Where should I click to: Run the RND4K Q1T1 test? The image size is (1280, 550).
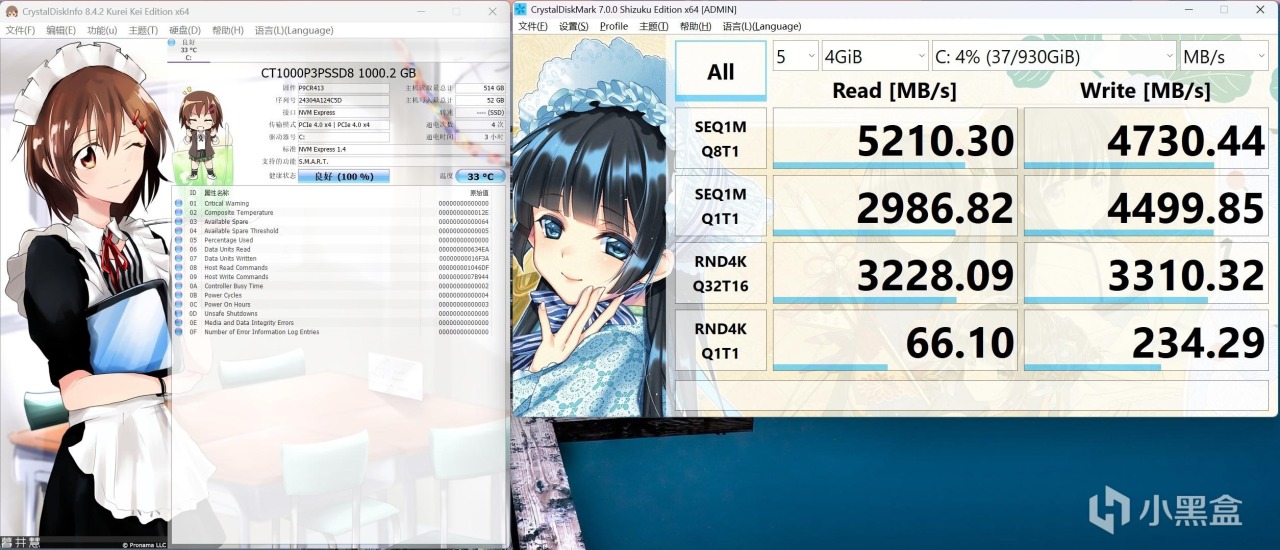(720, 340)
